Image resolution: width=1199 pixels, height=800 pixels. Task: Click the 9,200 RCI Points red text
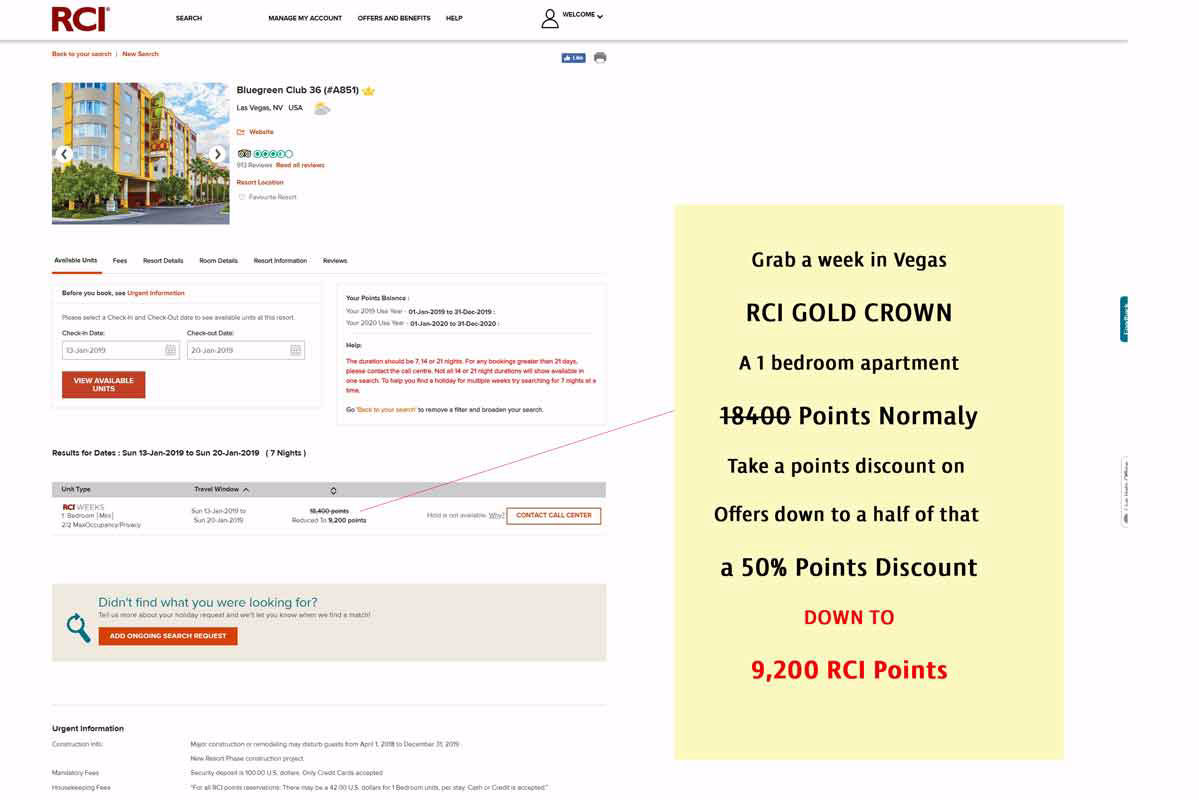[849, 670]
